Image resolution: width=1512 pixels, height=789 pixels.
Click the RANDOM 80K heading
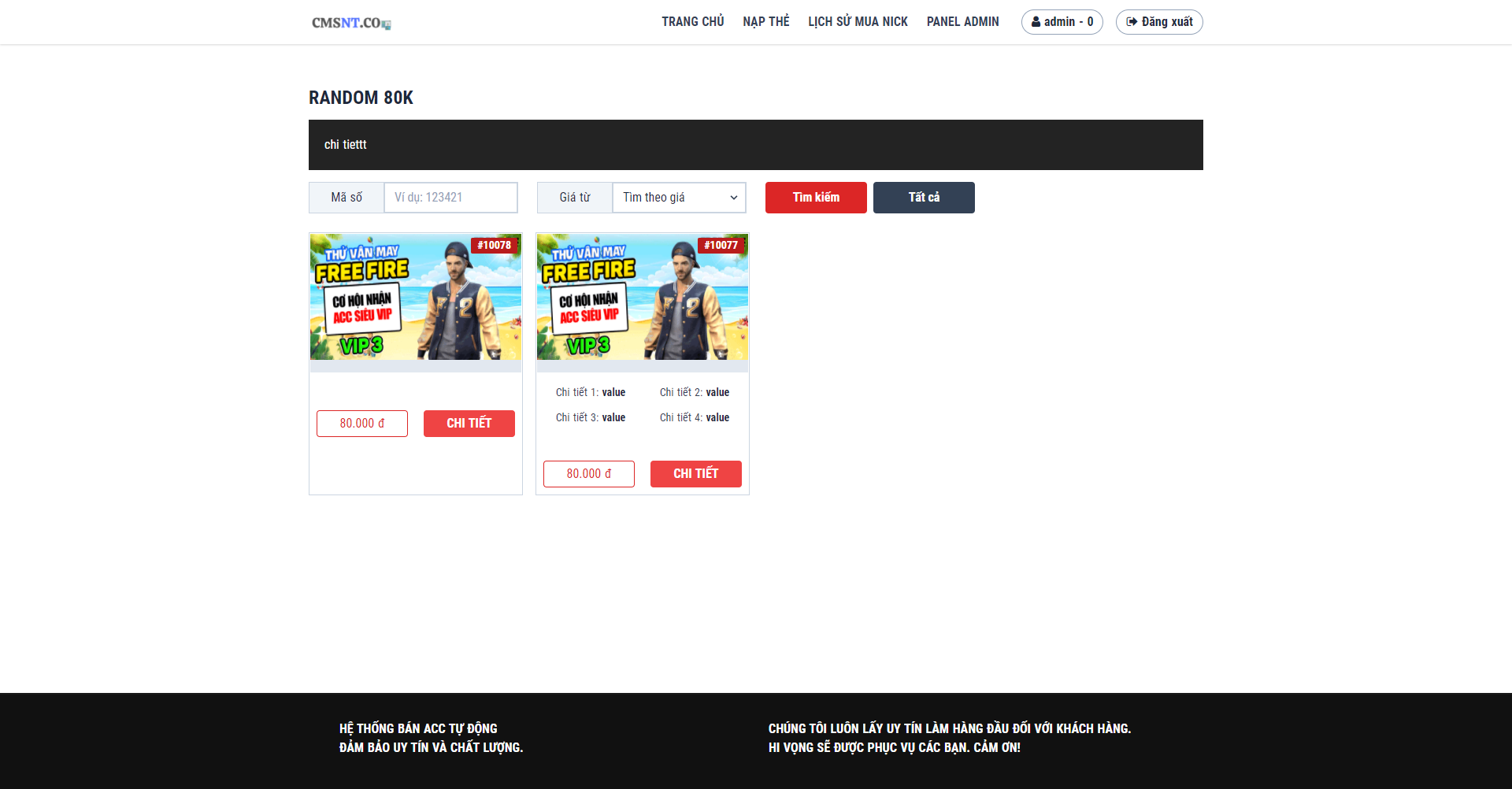361,98
